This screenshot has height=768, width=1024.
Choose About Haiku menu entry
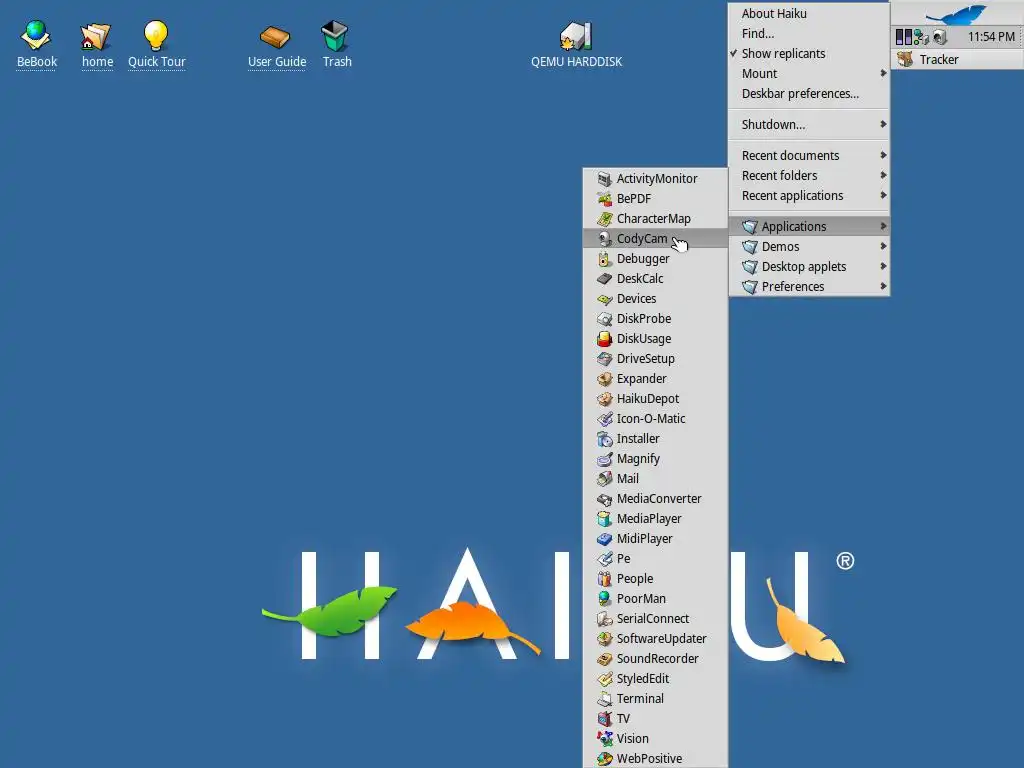coord(809,13)
